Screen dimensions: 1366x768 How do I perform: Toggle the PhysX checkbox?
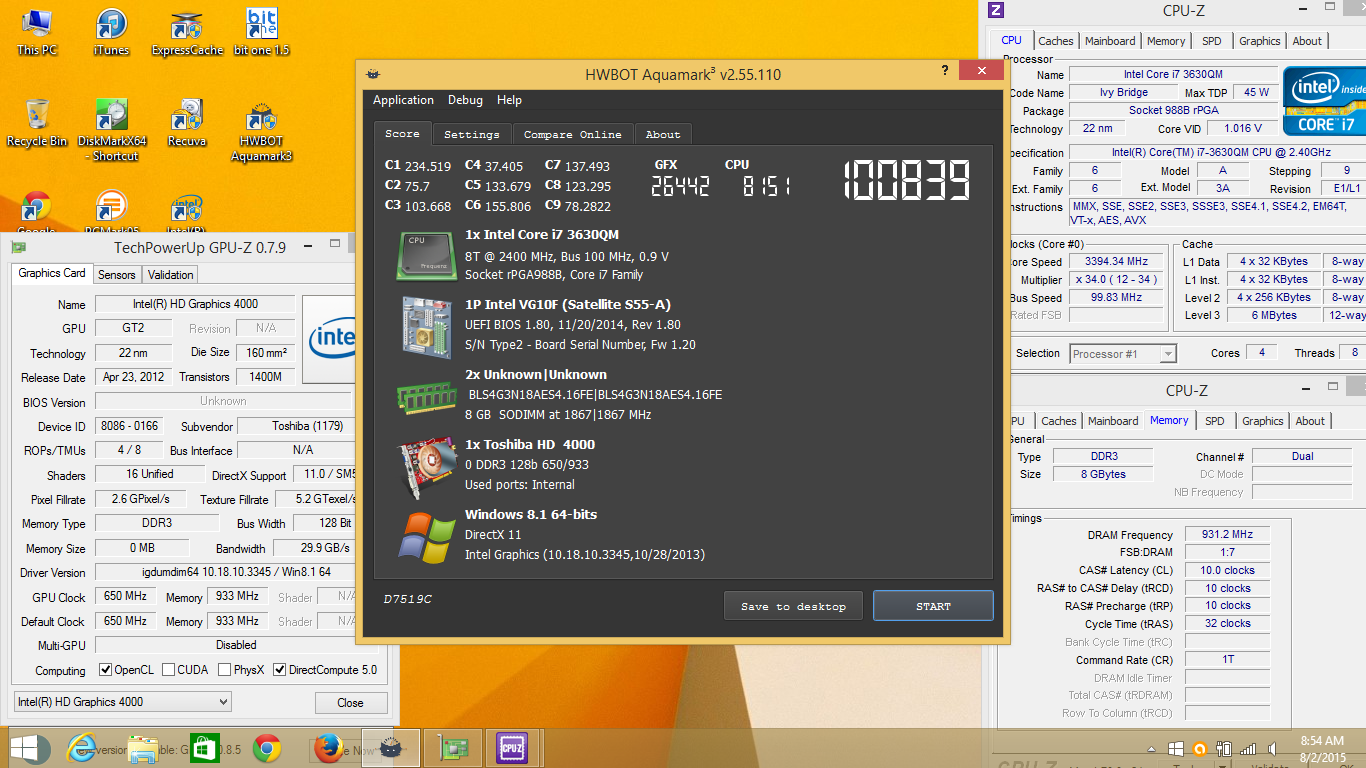point(225,670)
